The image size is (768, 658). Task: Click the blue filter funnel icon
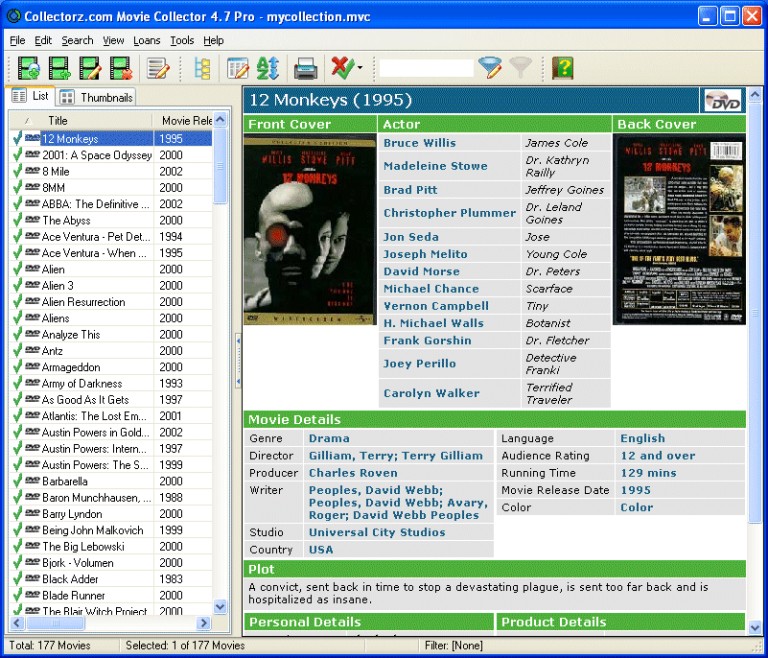click(489, 68)
